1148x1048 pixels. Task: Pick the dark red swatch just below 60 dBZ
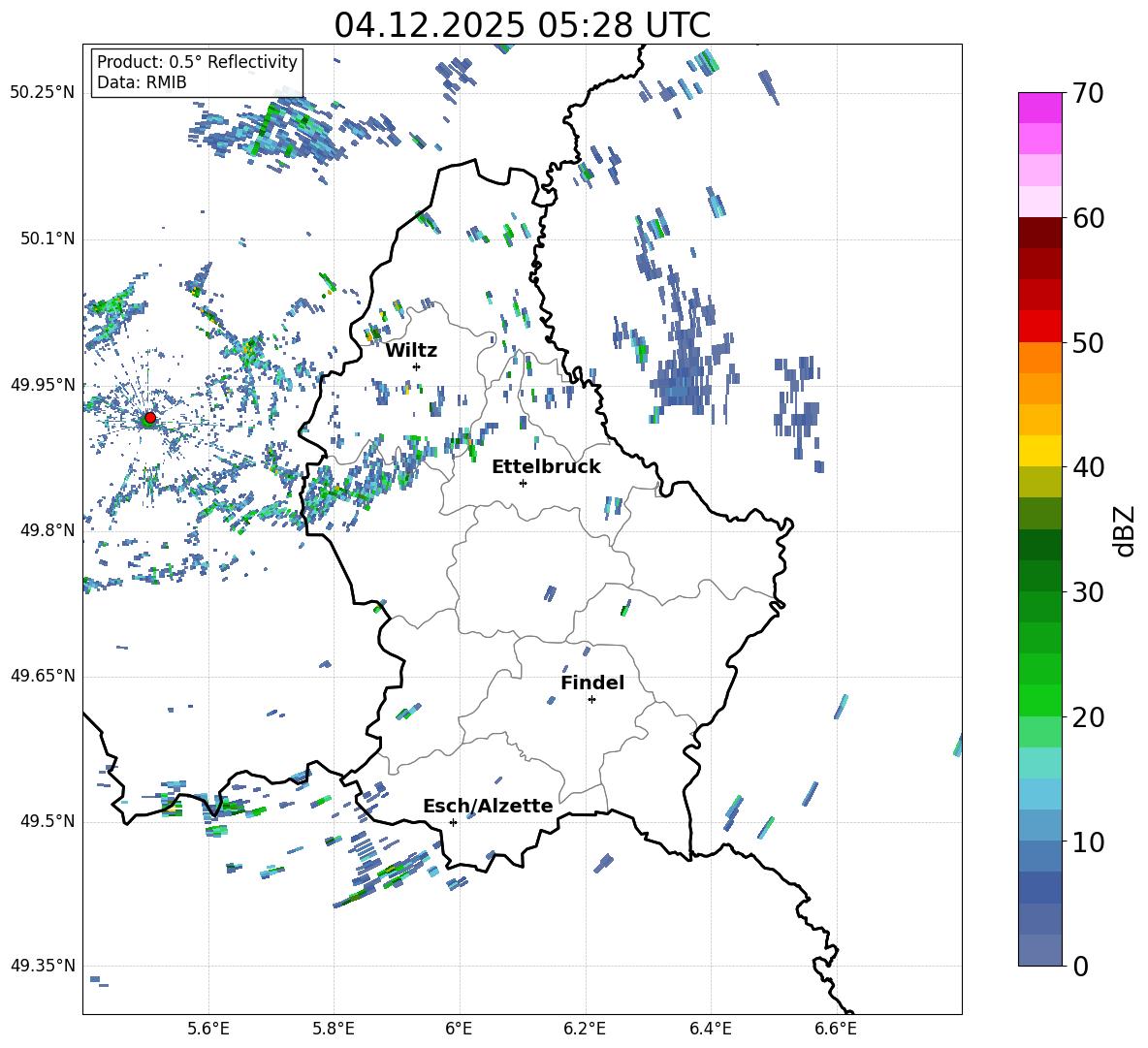(1040, 233)
